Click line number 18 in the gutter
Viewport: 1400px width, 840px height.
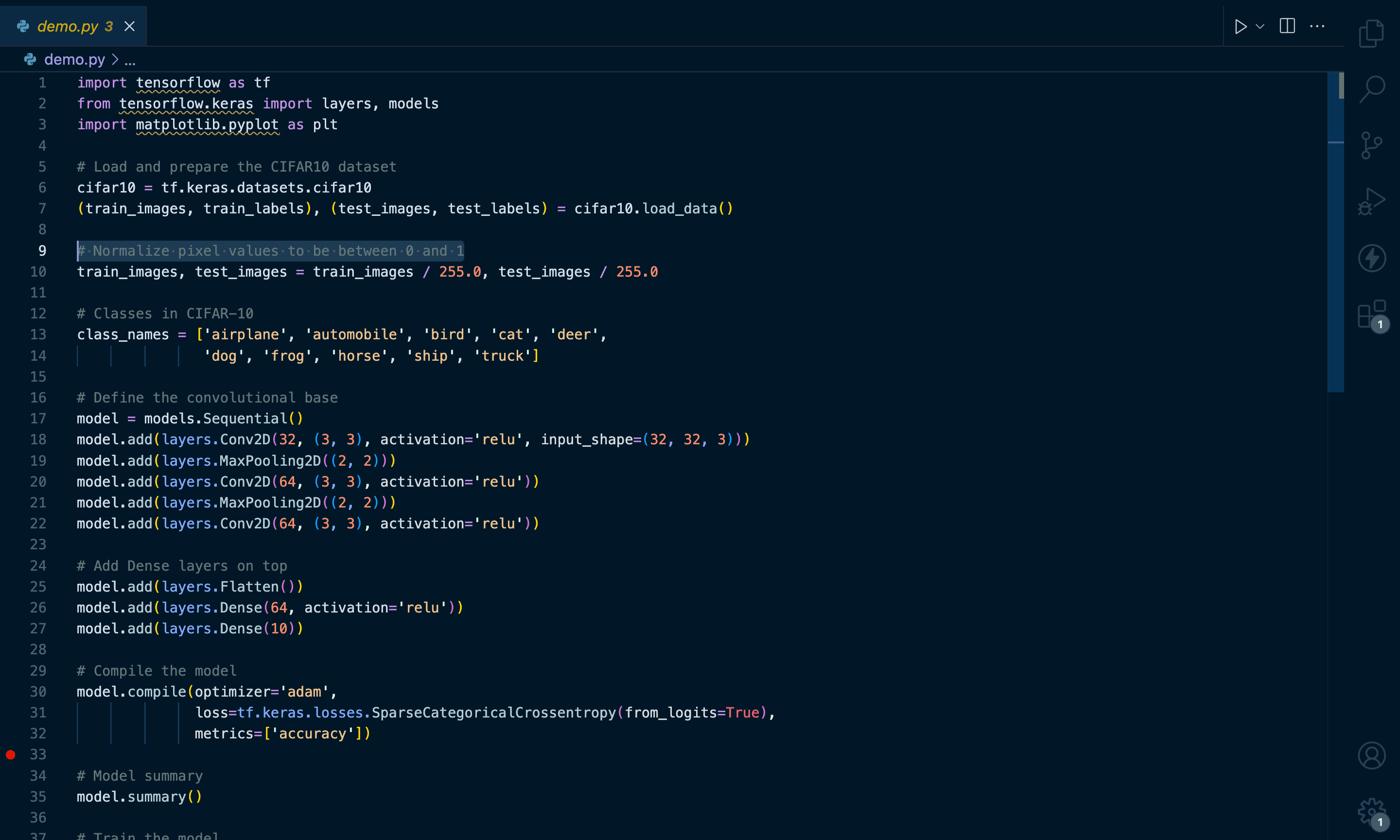(38, 440)
